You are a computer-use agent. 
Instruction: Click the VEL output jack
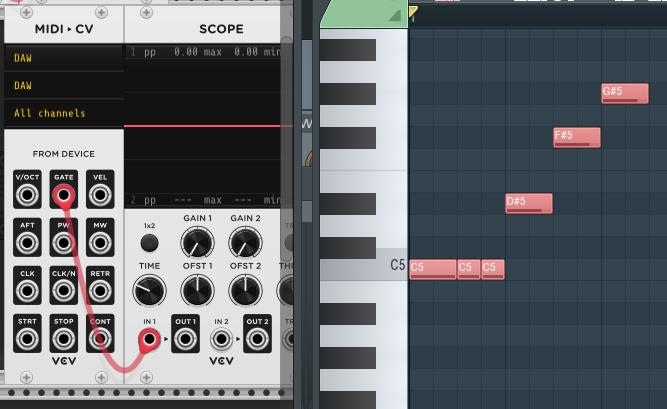(x=99, y=191)
